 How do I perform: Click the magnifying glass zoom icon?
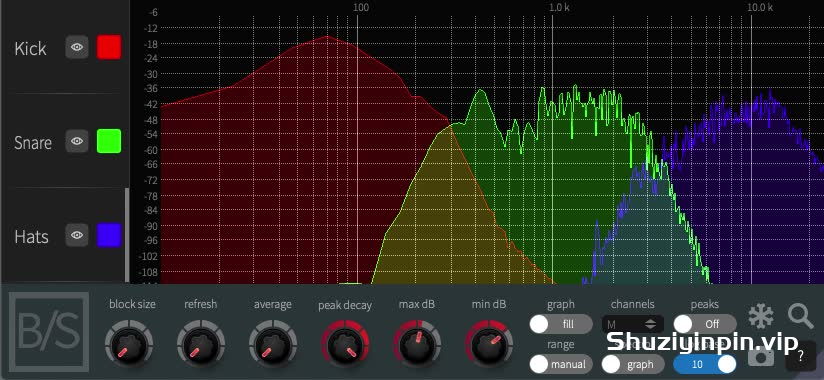[801, 316]
